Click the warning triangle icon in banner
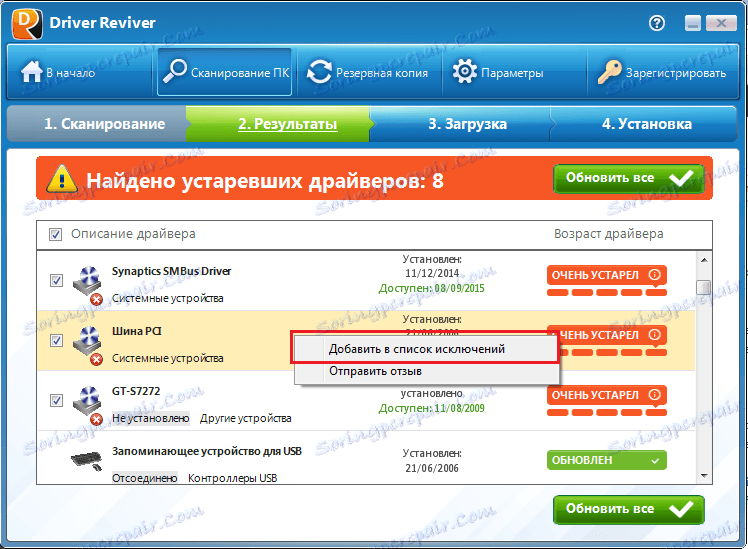This screenshot has height=549, width=748. point(62,179)
